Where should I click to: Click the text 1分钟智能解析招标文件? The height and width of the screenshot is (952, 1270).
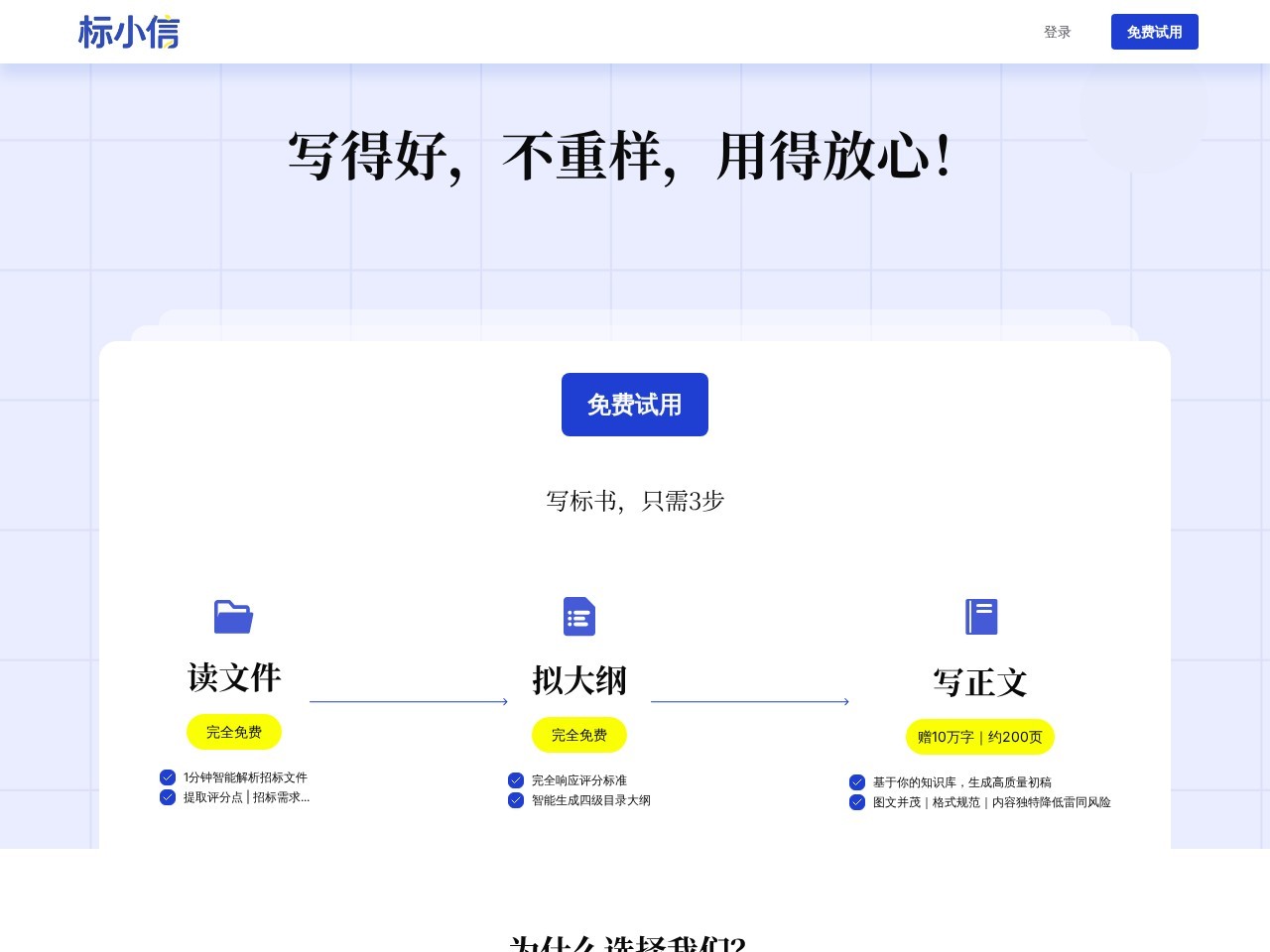click(245, 777)
